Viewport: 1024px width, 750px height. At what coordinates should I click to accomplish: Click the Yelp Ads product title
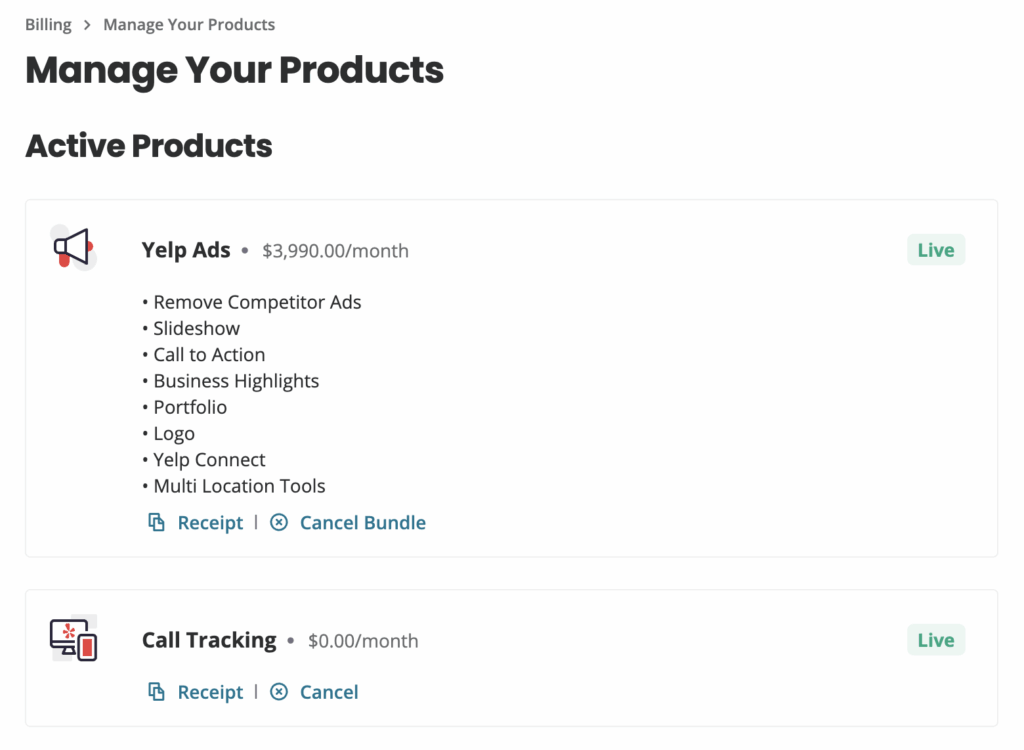pyautogui.click(x=186, y=250)
